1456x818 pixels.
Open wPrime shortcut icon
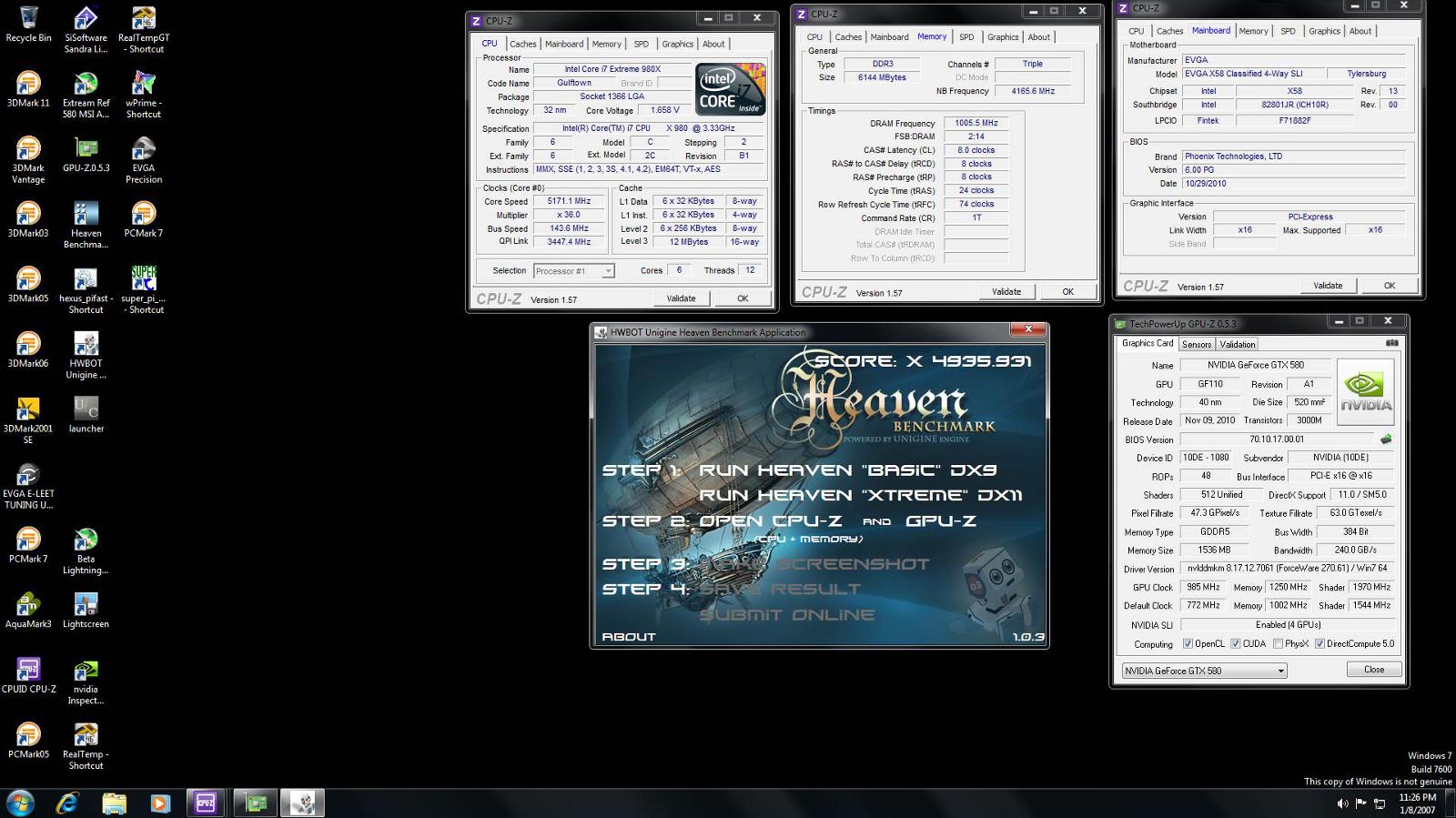pyautogui.click(x=144, y=95)
